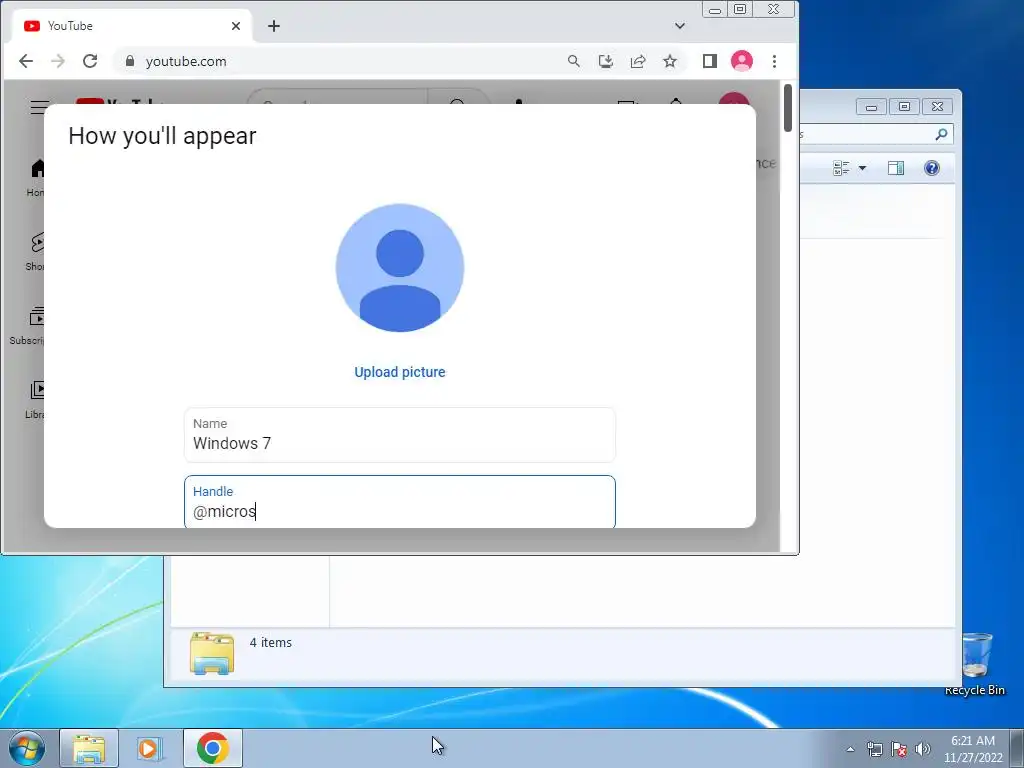Select the YouTube tab
This screenshot has height=768, width=1024.
coord(131,26)
